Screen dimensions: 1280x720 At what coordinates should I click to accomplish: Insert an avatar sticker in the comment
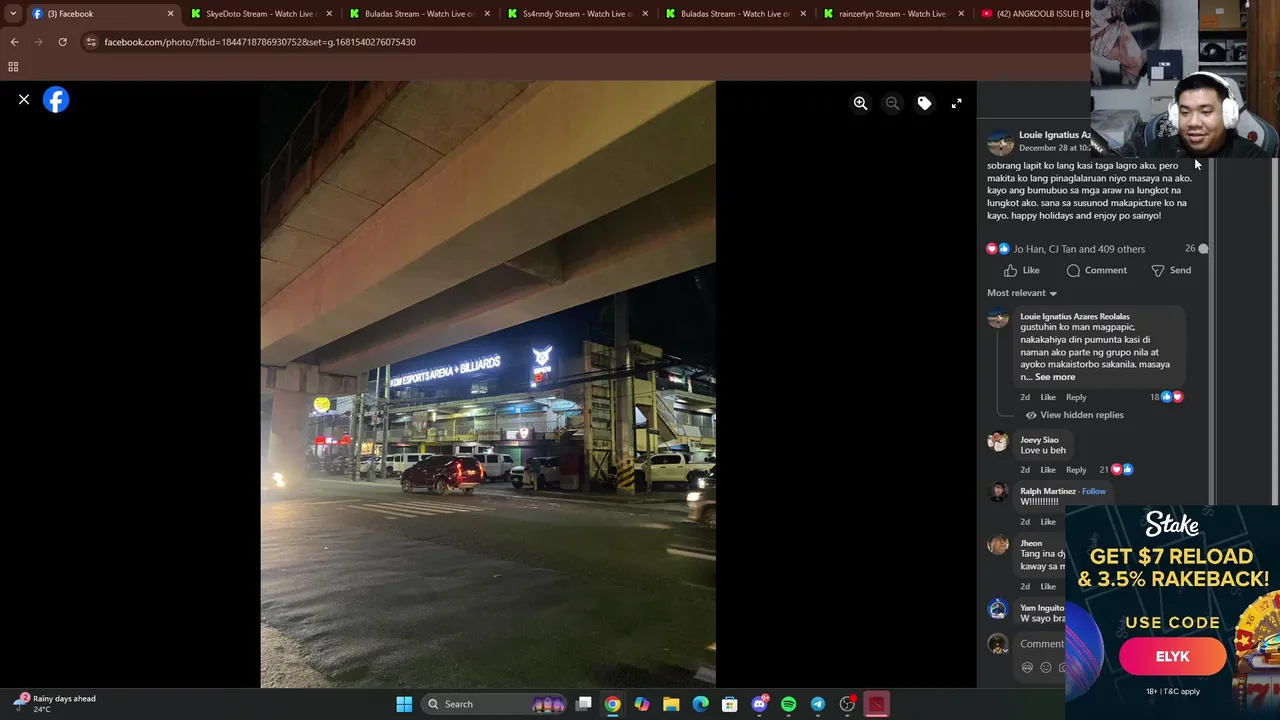tap(1027, 668)
